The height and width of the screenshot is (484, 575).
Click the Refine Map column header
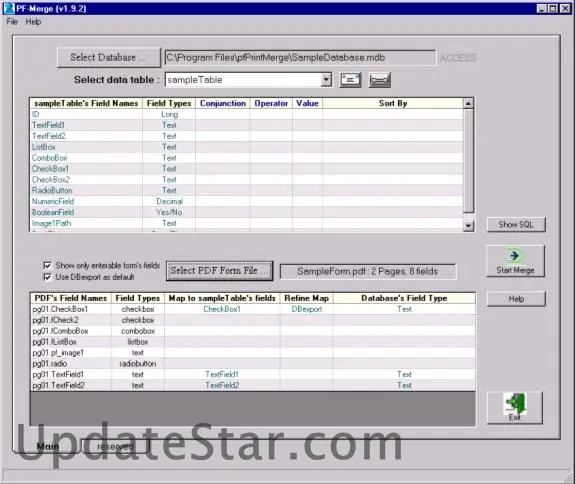307,298
